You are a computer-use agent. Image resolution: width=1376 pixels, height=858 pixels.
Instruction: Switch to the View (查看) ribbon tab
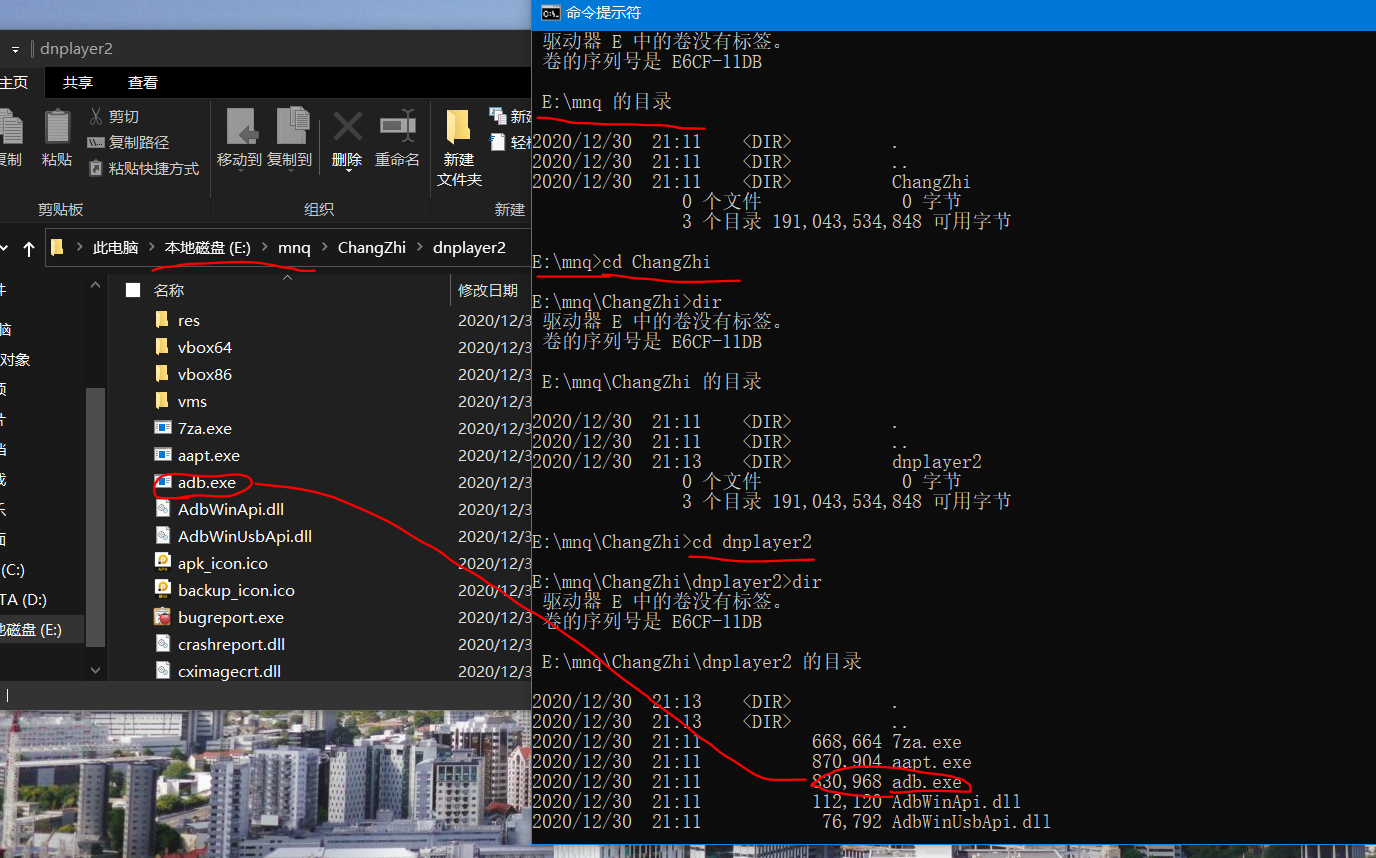point(143,82)
